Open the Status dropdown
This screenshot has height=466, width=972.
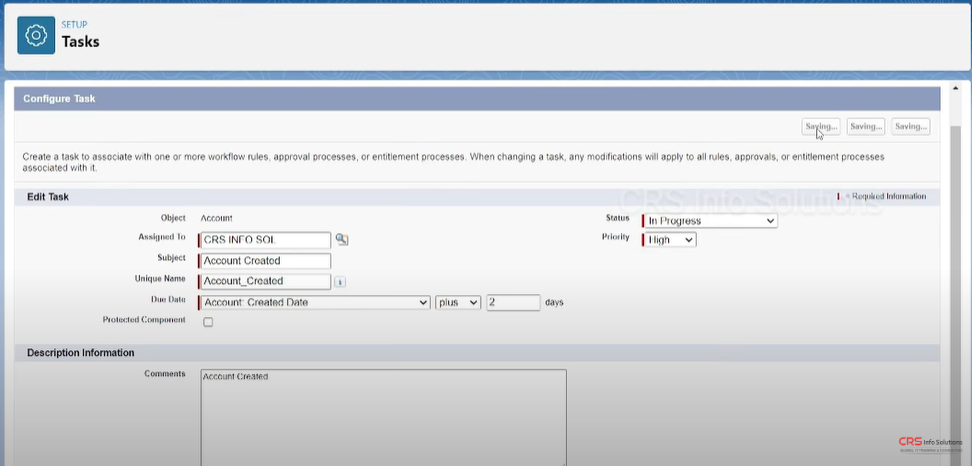(711, 220)
